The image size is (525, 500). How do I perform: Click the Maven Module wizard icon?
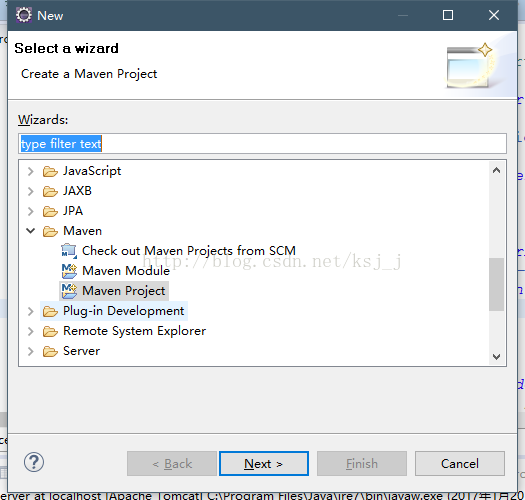(x=69, y=271)
